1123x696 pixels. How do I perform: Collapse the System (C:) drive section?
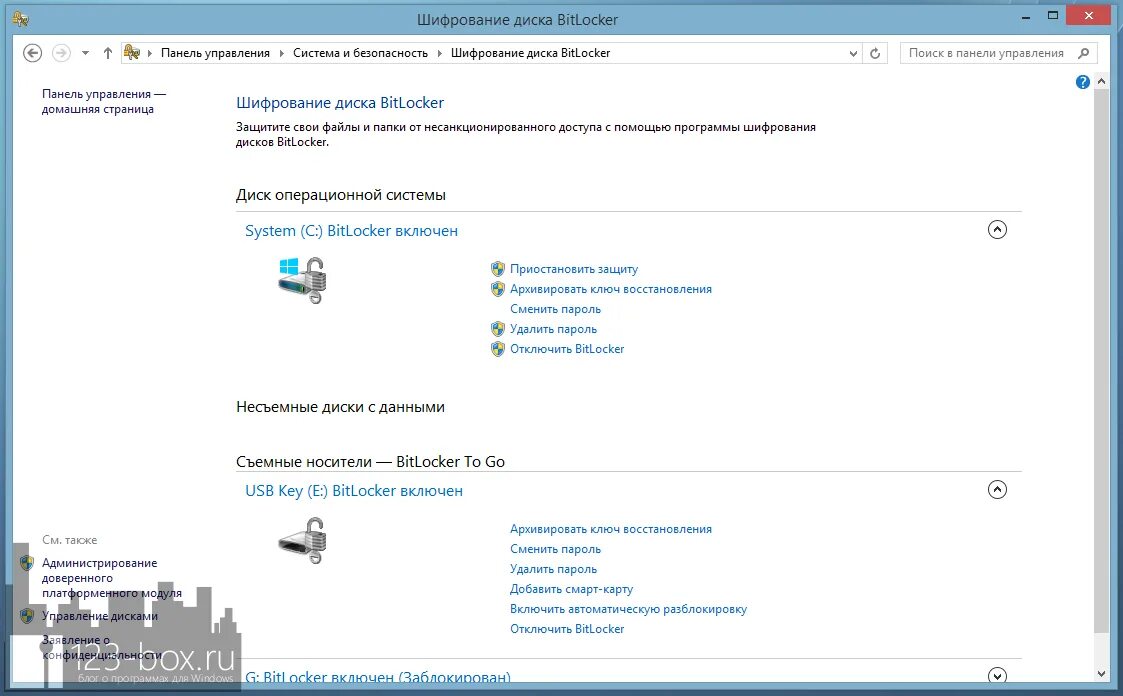click(x=997, y=230)
